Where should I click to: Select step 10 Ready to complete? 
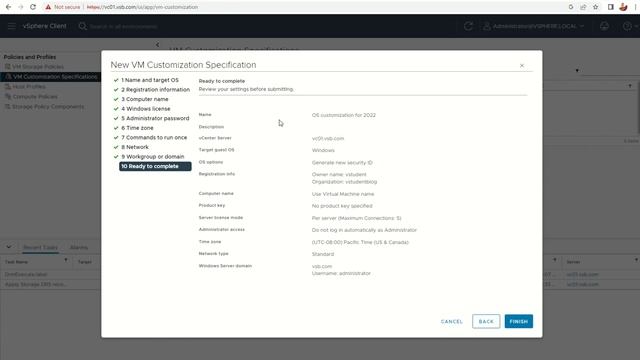(155, 167)
